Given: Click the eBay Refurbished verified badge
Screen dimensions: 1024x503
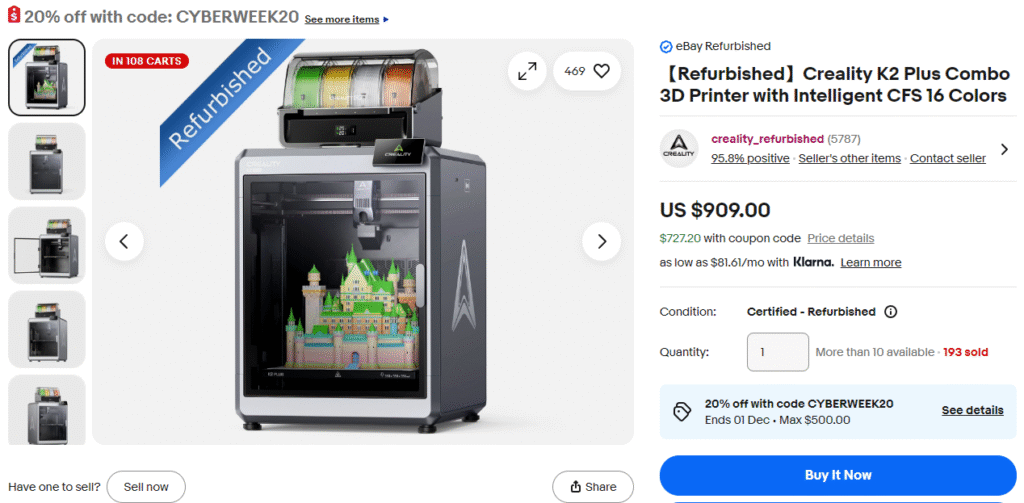Looking at the screenshot, I should pyautogui.click(x=666, y=46).
